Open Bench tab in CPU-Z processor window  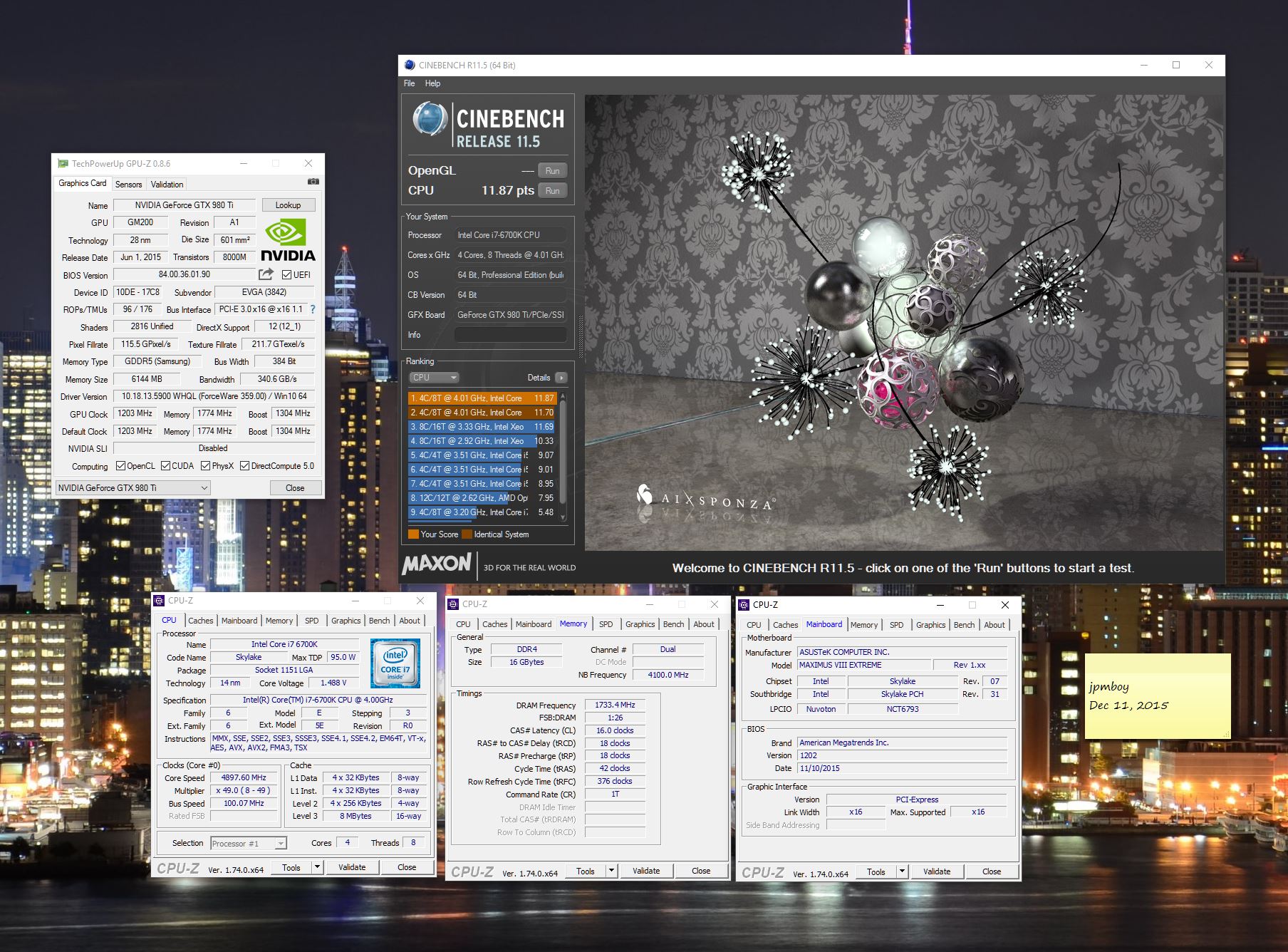379,621
